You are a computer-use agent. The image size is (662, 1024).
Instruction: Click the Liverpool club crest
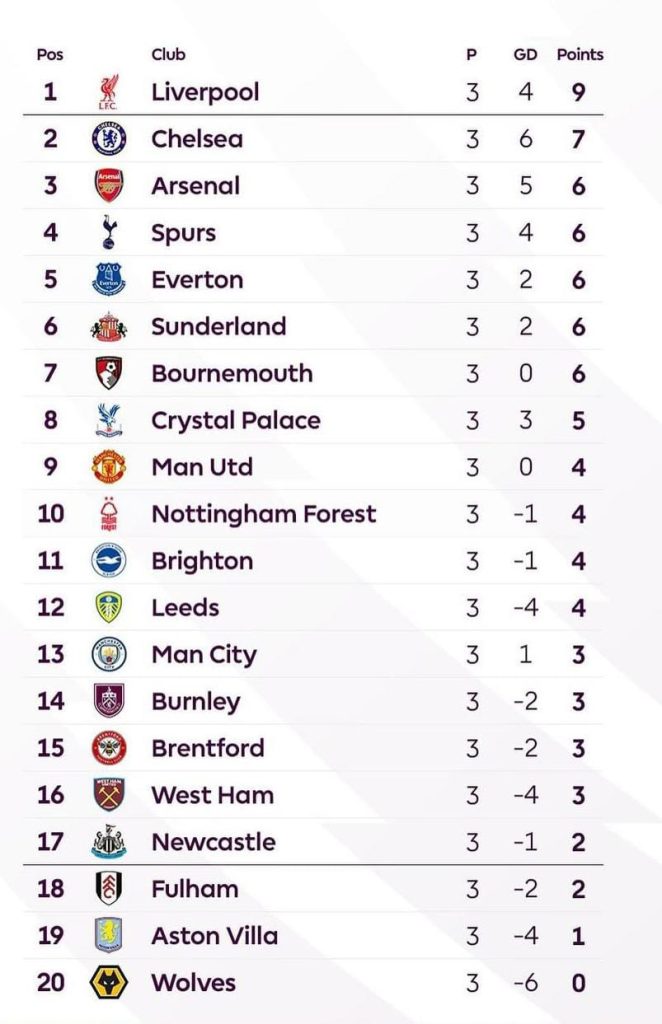click(108, 91)
